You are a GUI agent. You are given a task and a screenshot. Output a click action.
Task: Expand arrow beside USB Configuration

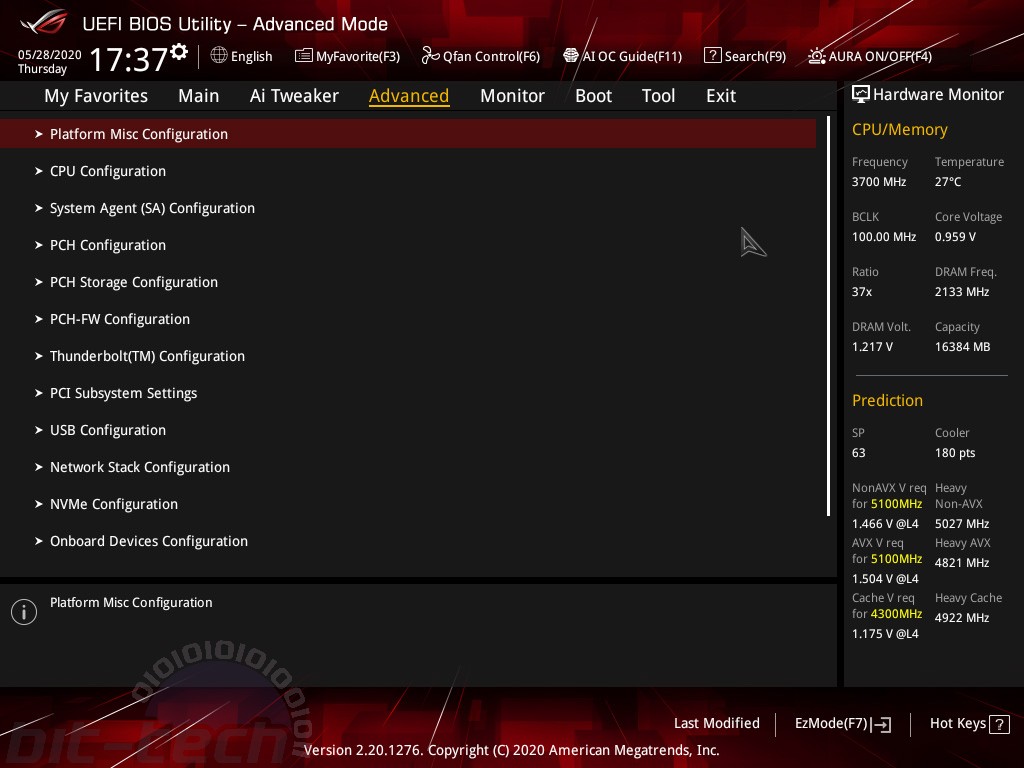coord(39,430)
